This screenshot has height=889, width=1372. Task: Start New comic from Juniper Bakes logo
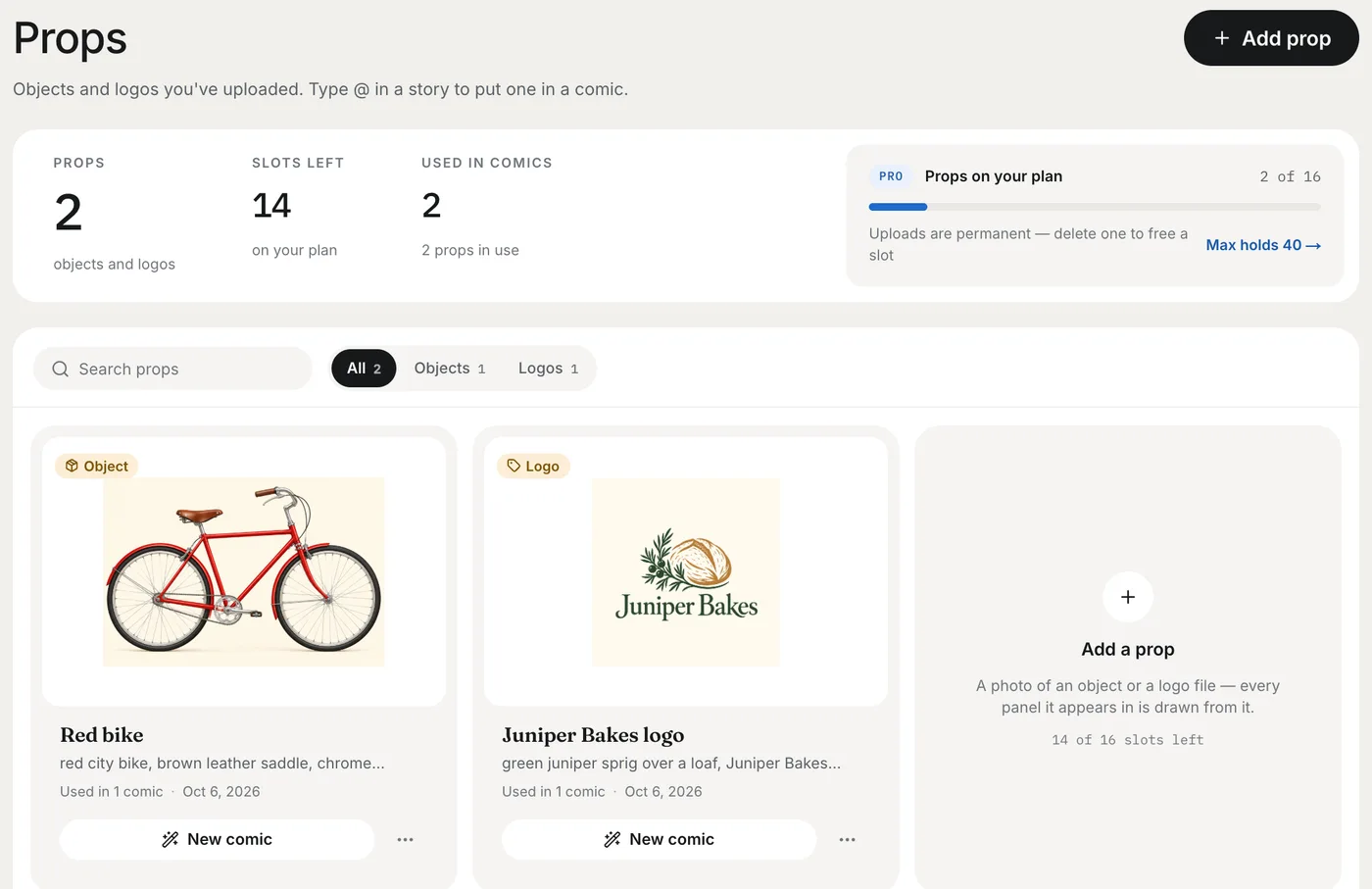pos(659,839)
